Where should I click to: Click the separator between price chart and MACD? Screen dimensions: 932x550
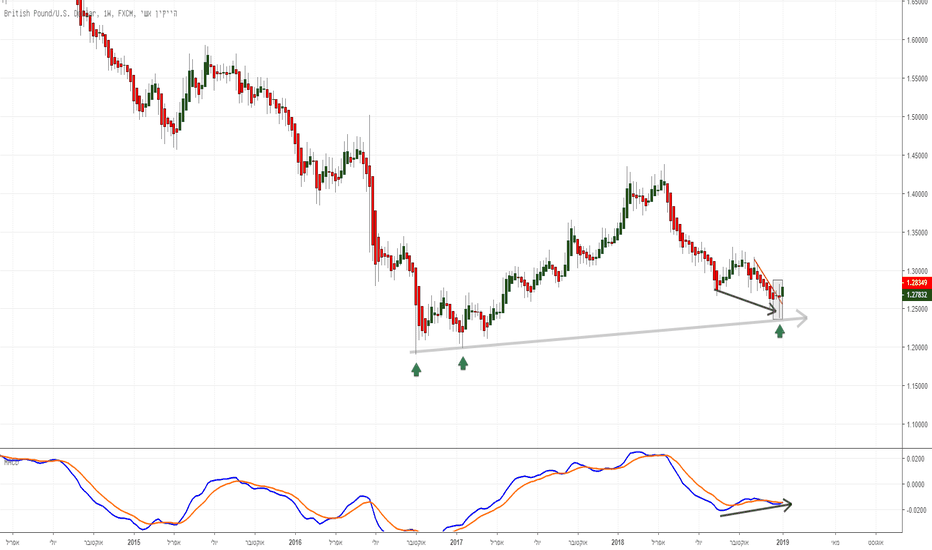click(451, 448)
